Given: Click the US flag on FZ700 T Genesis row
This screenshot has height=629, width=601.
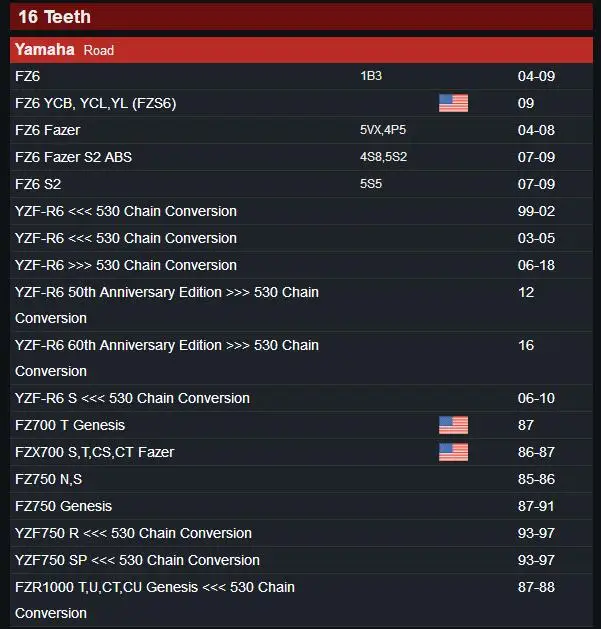Looking at the screenshot, I should pyautogui.click(x=453, y=425).
